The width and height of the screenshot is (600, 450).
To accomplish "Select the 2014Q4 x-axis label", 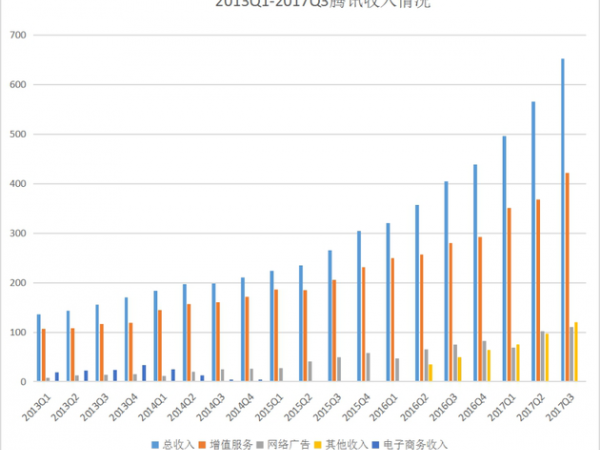I will point(241,407).
